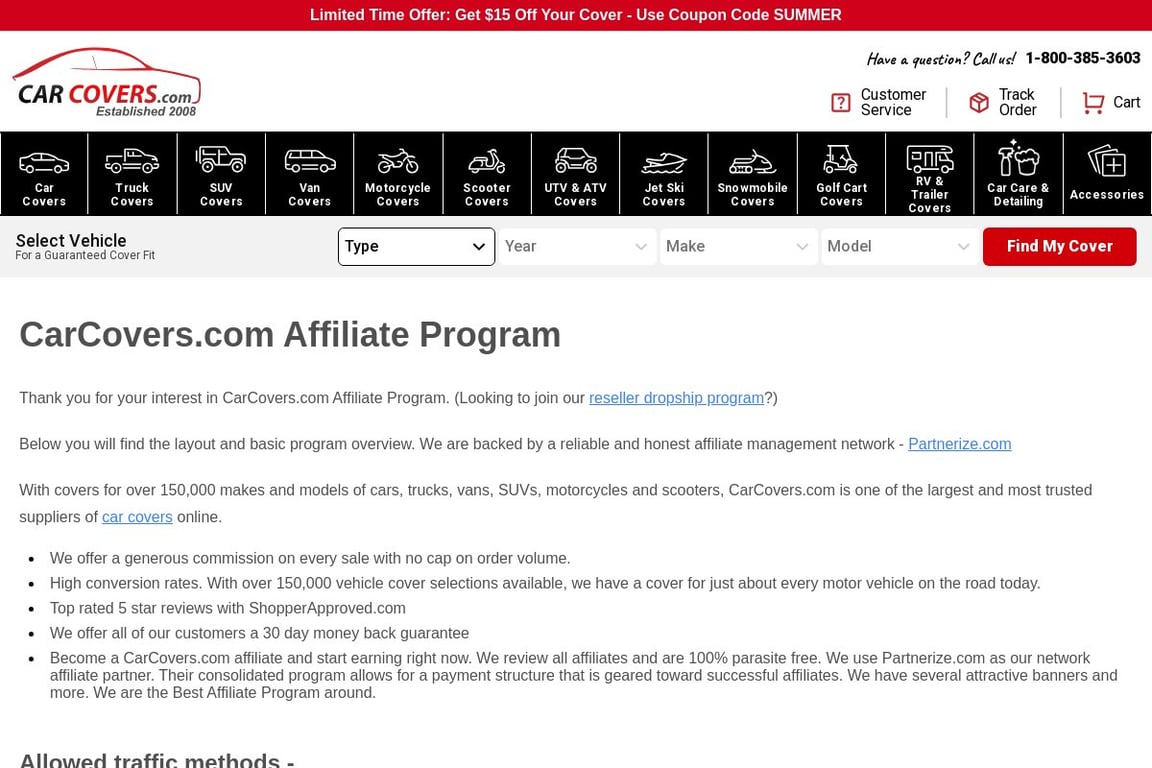Screen dimensions: 1152x768
Task: Click the Cart text link
Action: pos(1126,102)
